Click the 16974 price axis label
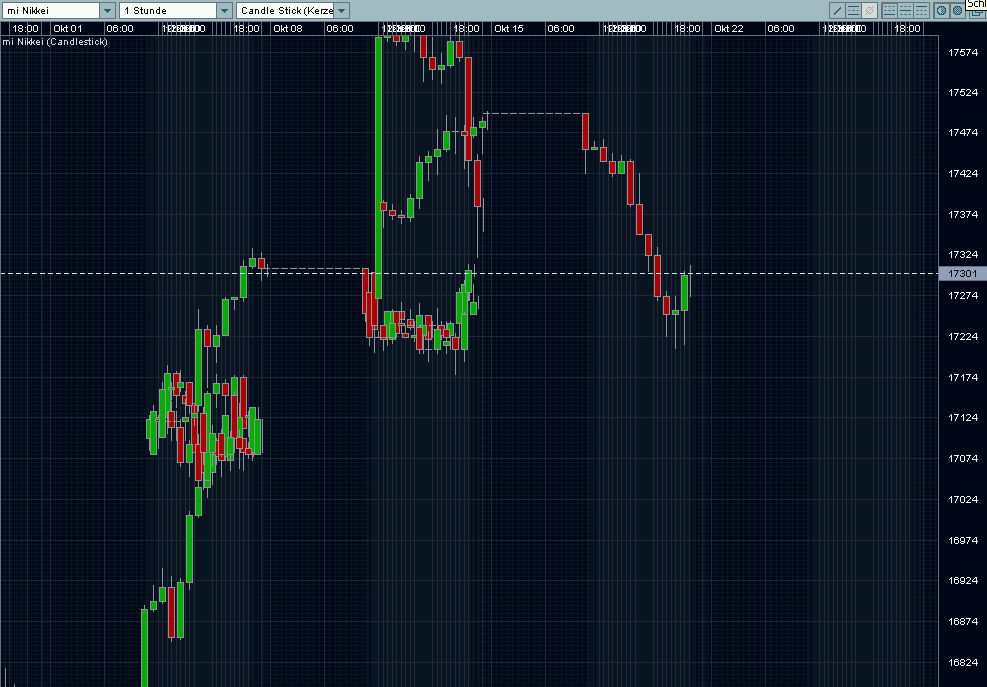Viewport: 987px width, 687px height. click(x=963, y=540)
